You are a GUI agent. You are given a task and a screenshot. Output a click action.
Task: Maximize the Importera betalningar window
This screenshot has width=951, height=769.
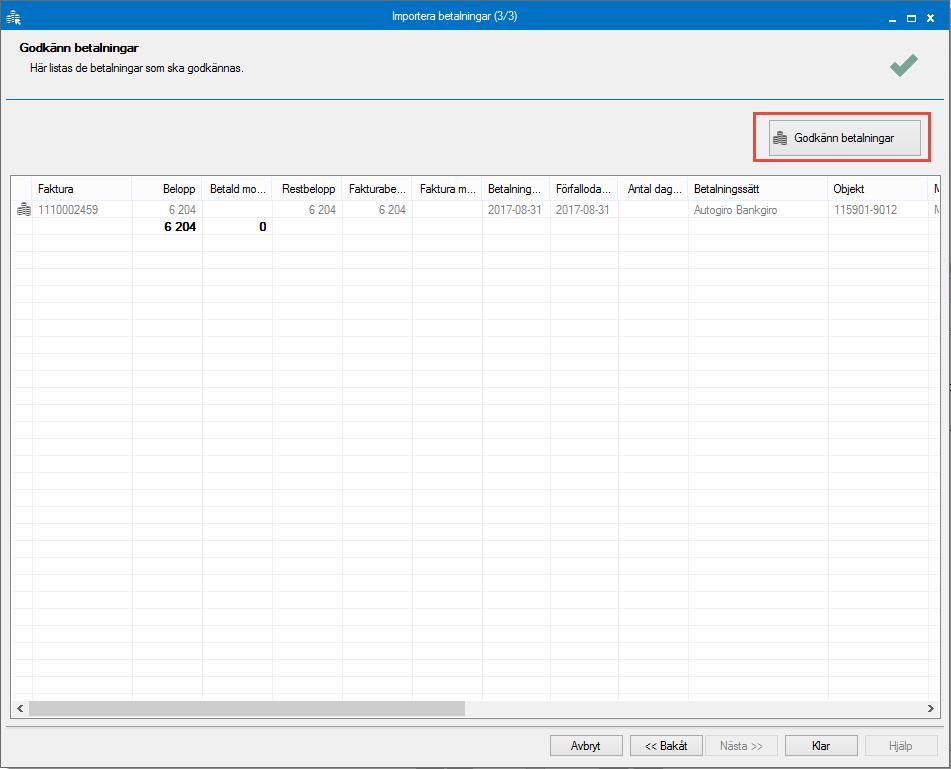[911, 19]
